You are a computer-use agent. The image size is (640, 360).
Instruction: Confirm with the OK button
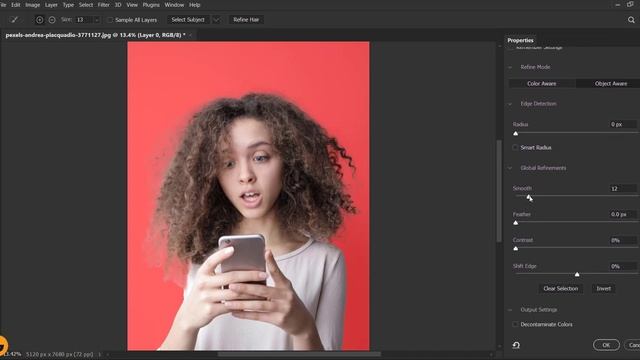click(606, 345)
